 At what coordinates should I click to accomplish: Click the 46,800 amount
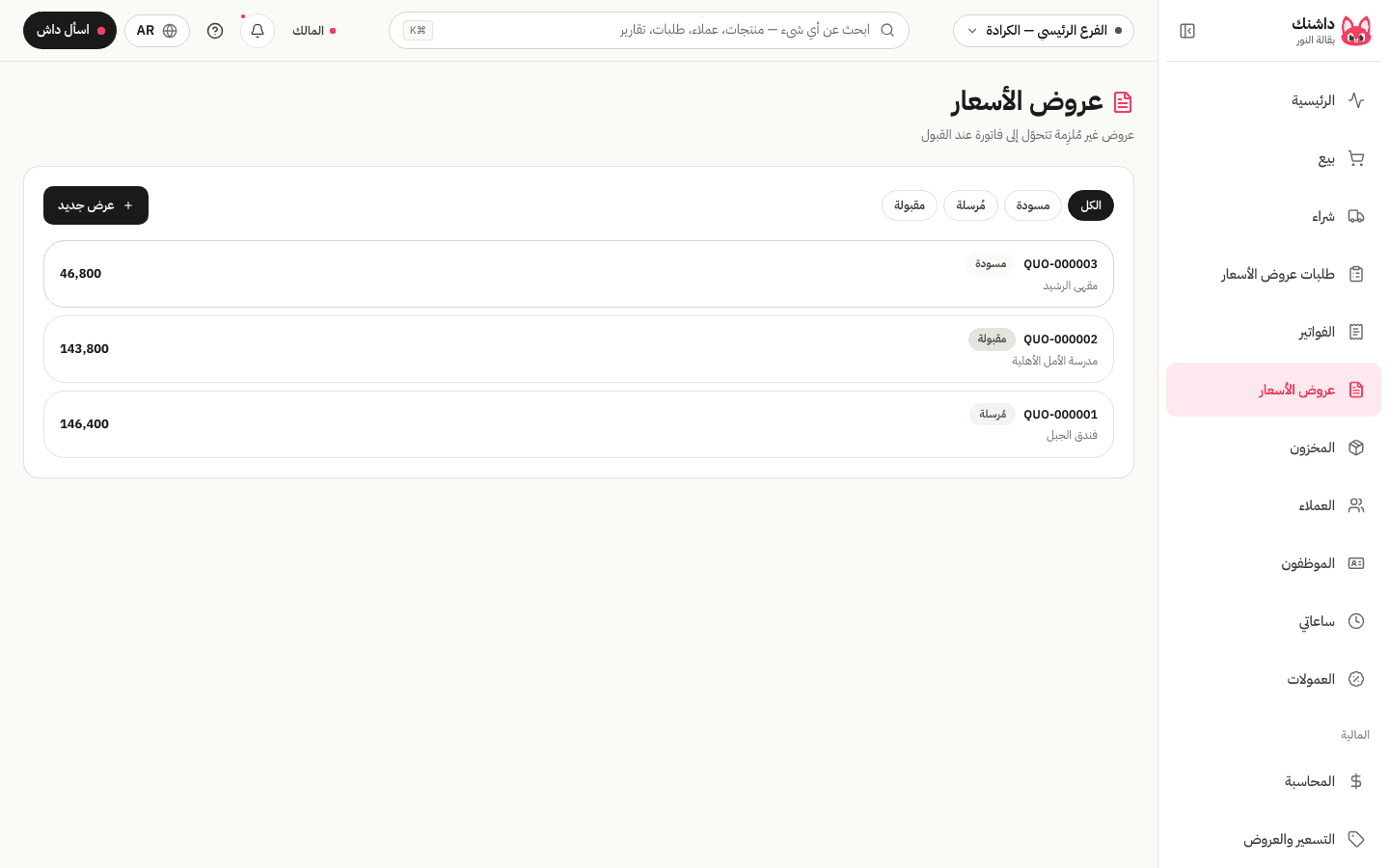[81, 274]
